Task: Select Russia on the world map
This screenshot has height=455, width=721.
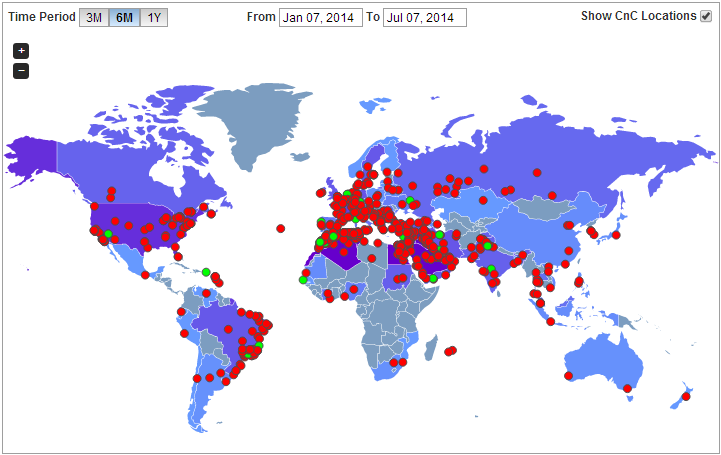Action: (560, 150)
